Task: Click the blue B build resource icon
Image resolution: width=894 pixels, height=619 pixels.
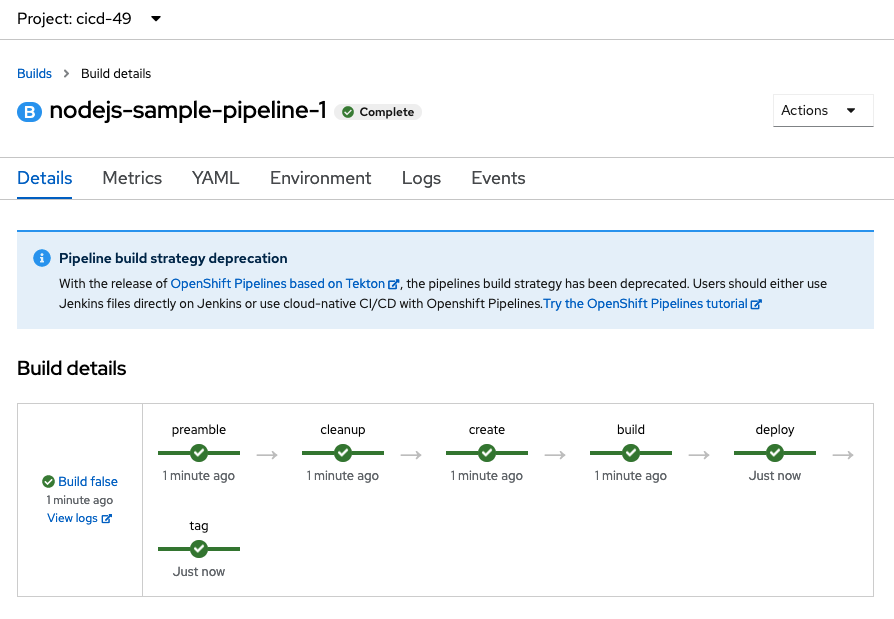Action: pyautogui.click(x=29, y=112)
